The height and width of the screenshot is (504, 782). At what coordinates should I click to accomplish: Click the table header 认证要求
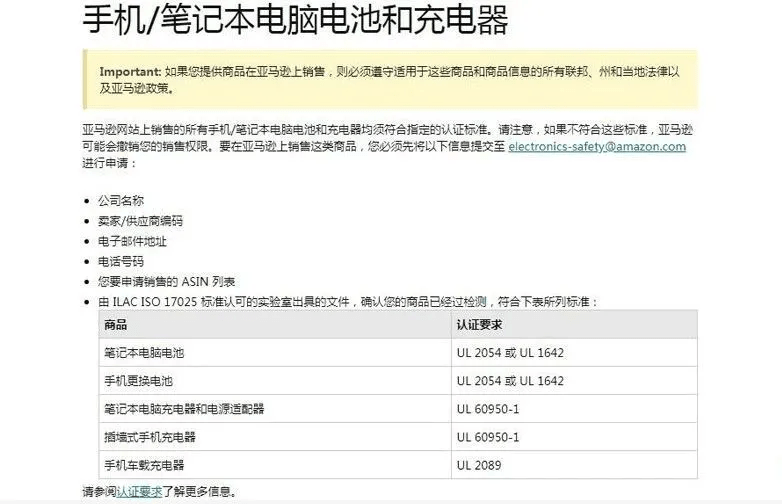click(x=574, y=325)
